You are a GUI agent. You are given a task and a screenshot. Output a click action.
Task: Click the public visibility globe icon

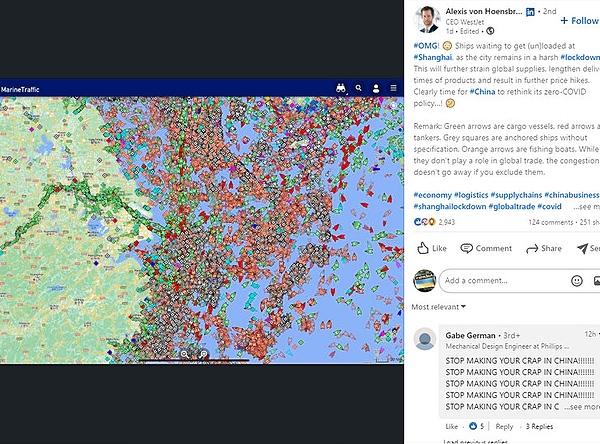pyautogui.click(x=490, y=31)
